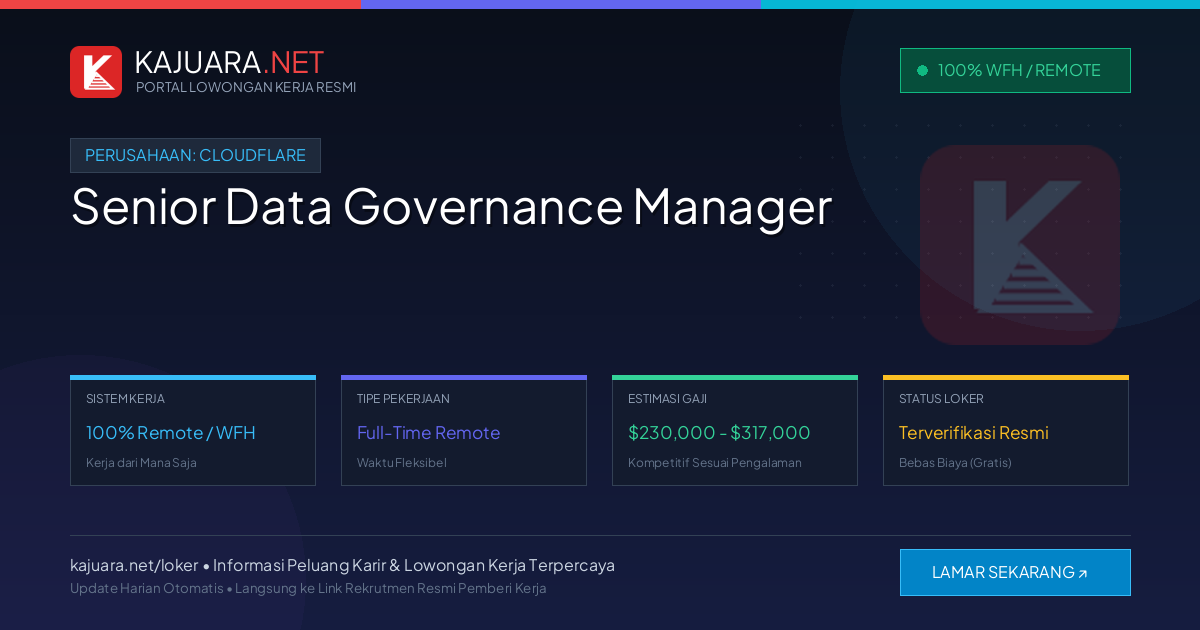This screenshot has width=1200, height=630.
Task: Click the green dot in the WFH badge
Action: click(922, 71)
